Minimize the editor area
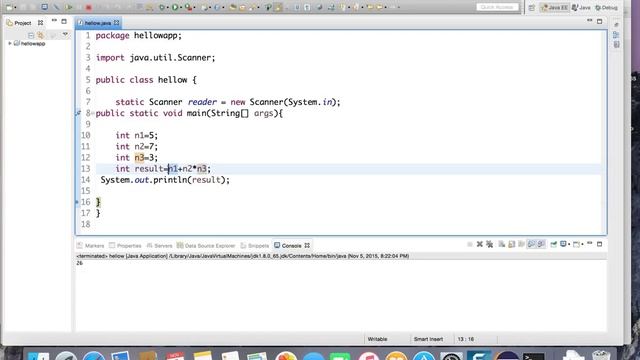This screenshot has height=360, width=640. (x=589, y=21)
